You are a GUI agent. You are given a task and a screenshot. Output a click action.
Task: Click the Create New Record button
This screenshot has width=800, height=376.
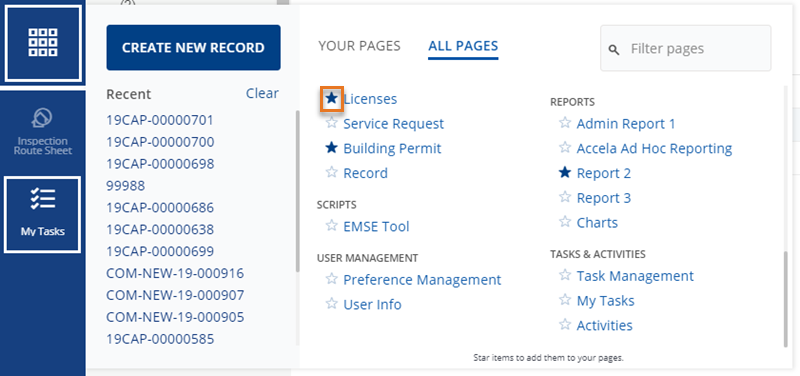(193, 47)
